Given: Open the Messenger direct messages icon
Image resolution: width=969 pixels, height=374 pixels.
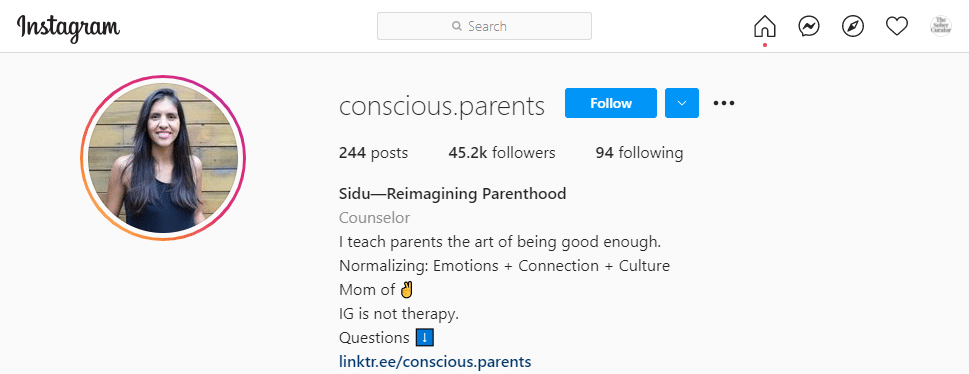Looking at the screenshot, I should (x=809, y=27).
